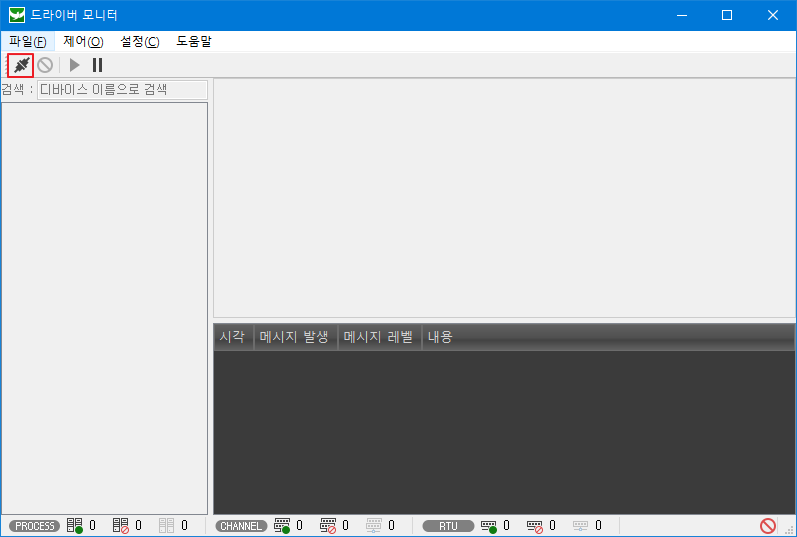Minimize the 드라이버 모니터 window

682,15
